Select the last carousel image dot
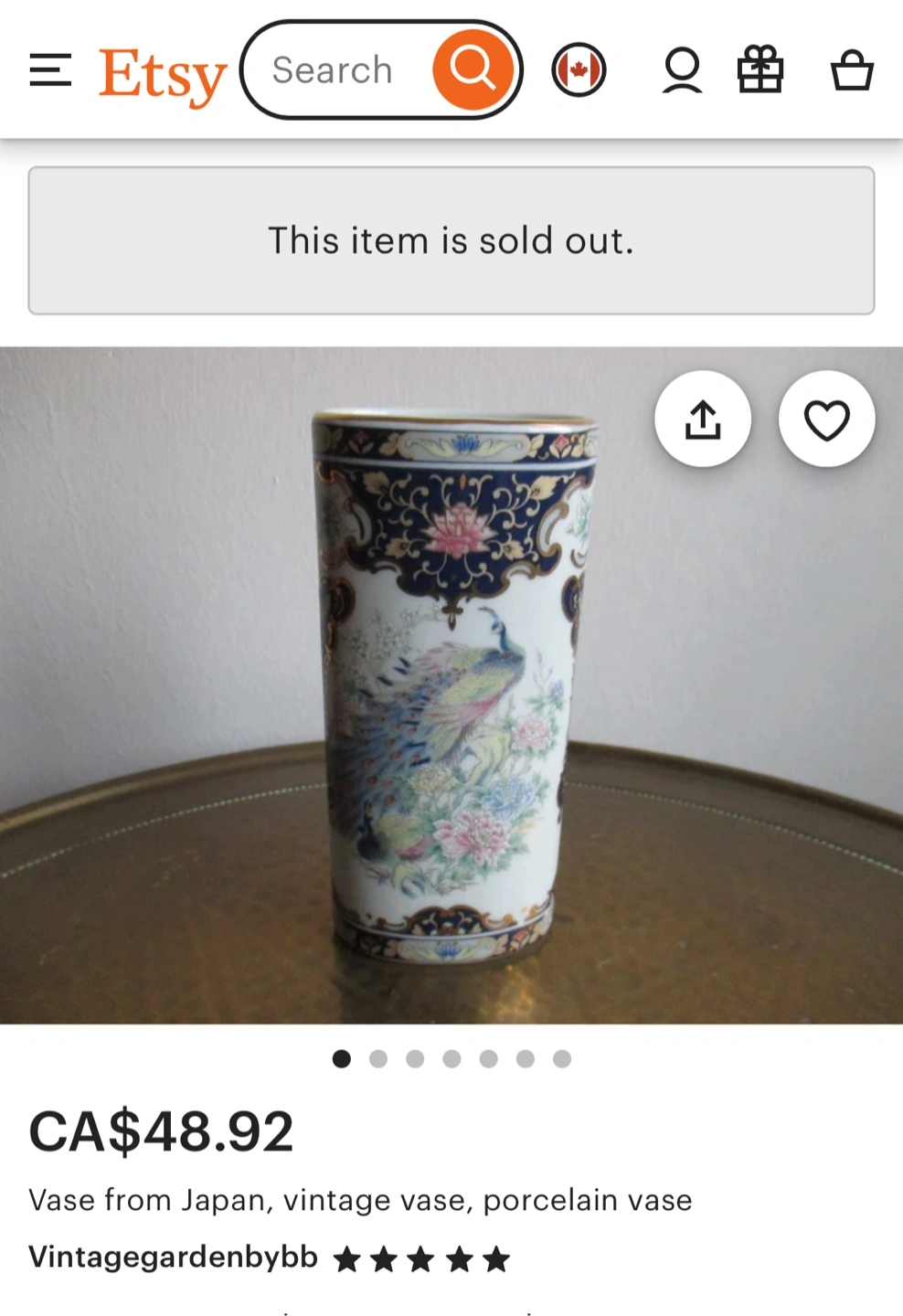The image size is (903, 1316). [x=562, y=1058]
